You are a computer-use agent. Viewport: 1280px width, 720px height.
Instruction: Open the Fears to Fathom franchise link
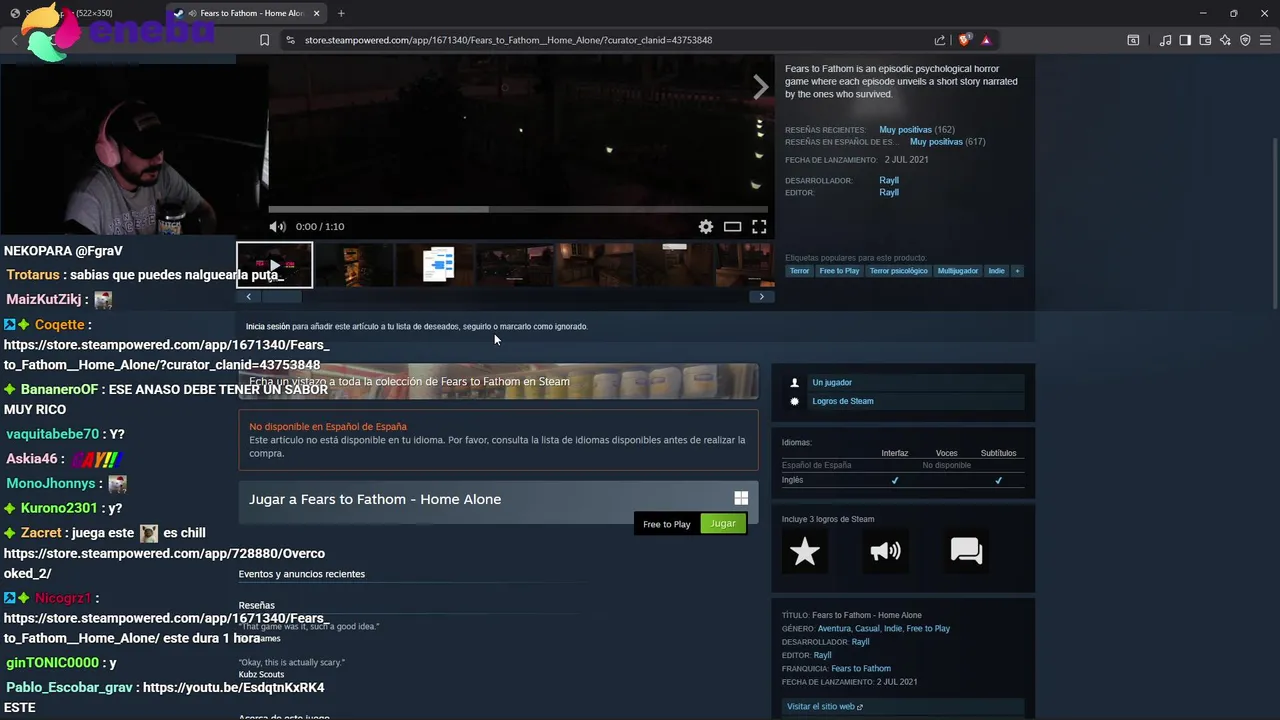861,669
